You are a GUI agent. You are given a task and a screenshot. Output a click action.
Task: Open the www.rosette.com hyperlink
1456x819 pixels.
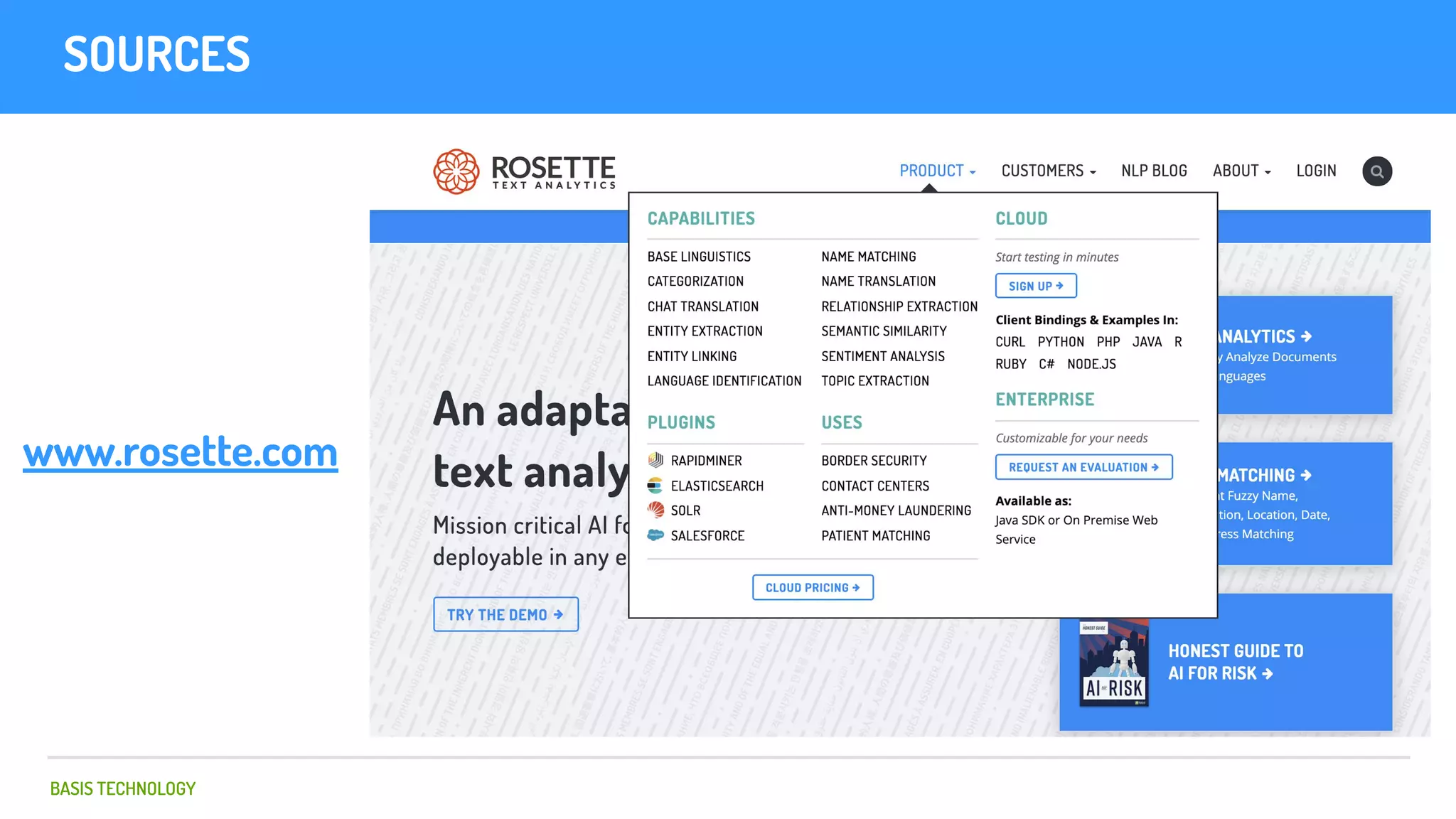pyautogui.click(x=181, y=452)
